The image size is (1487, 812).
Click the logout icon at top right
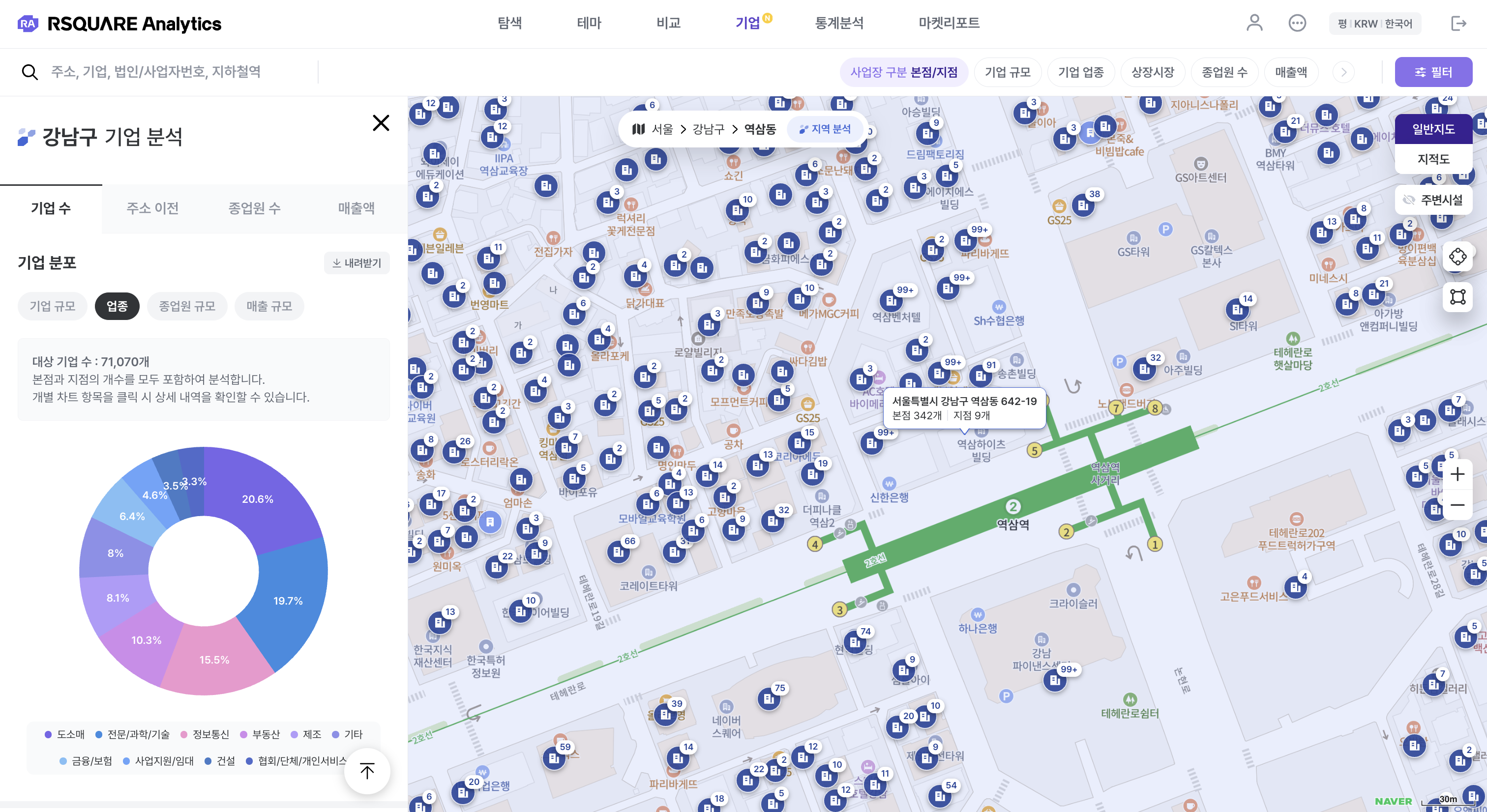[x=1458, y=23]
